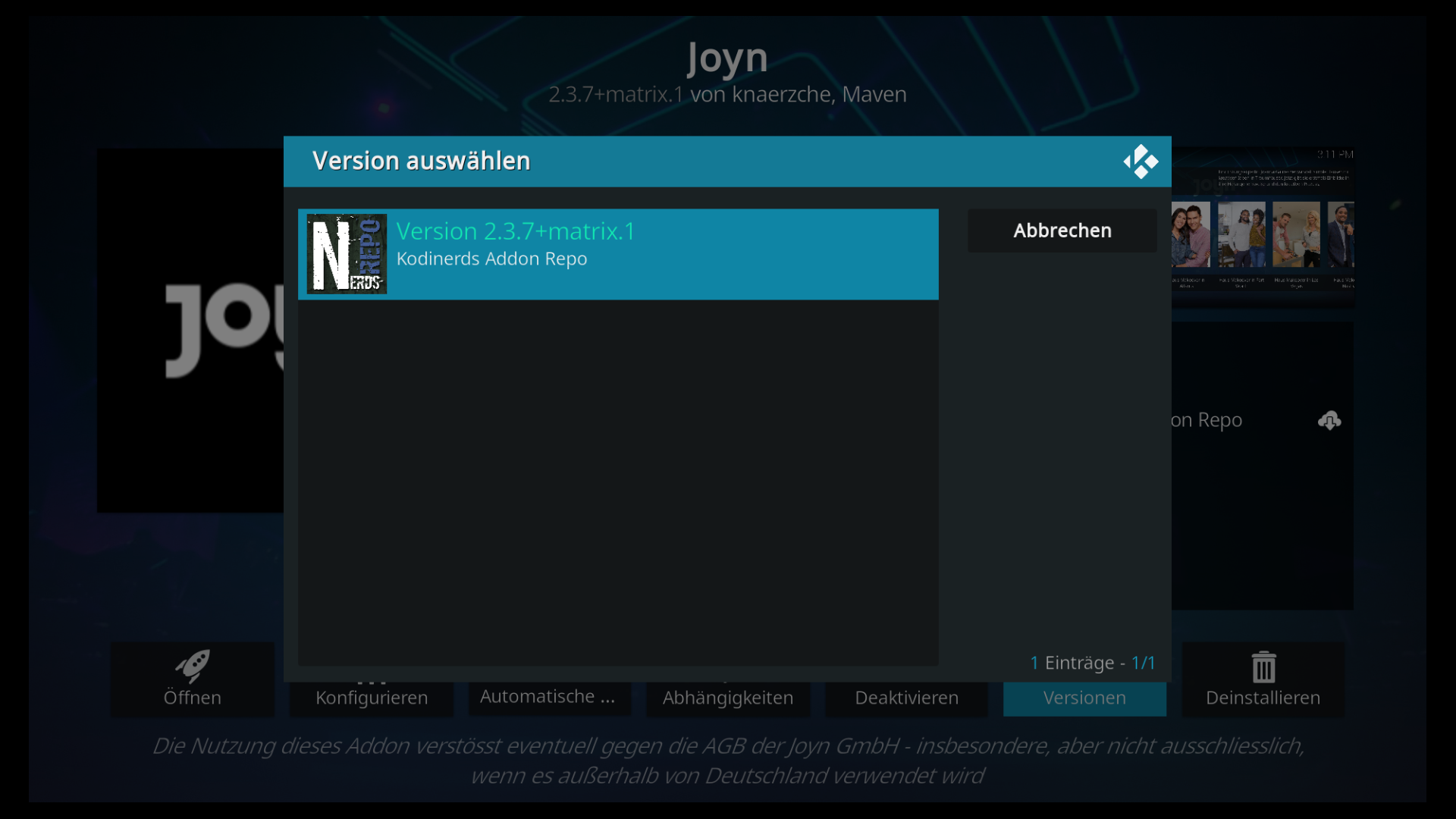The width and height of the screenshot is (1456, 819).
Task: Click the 'on Repo' text behind dialog
Action: (1207, 420)
